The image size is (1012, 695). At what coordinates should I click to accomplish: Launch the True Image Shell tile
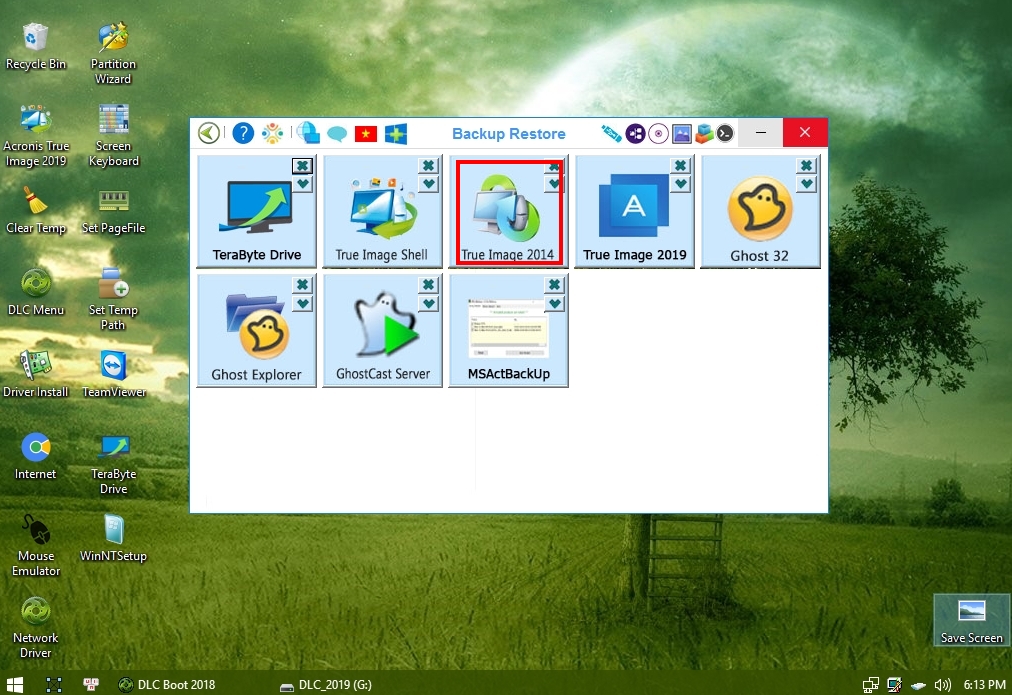pyautogui.click(x=382, y=211)
